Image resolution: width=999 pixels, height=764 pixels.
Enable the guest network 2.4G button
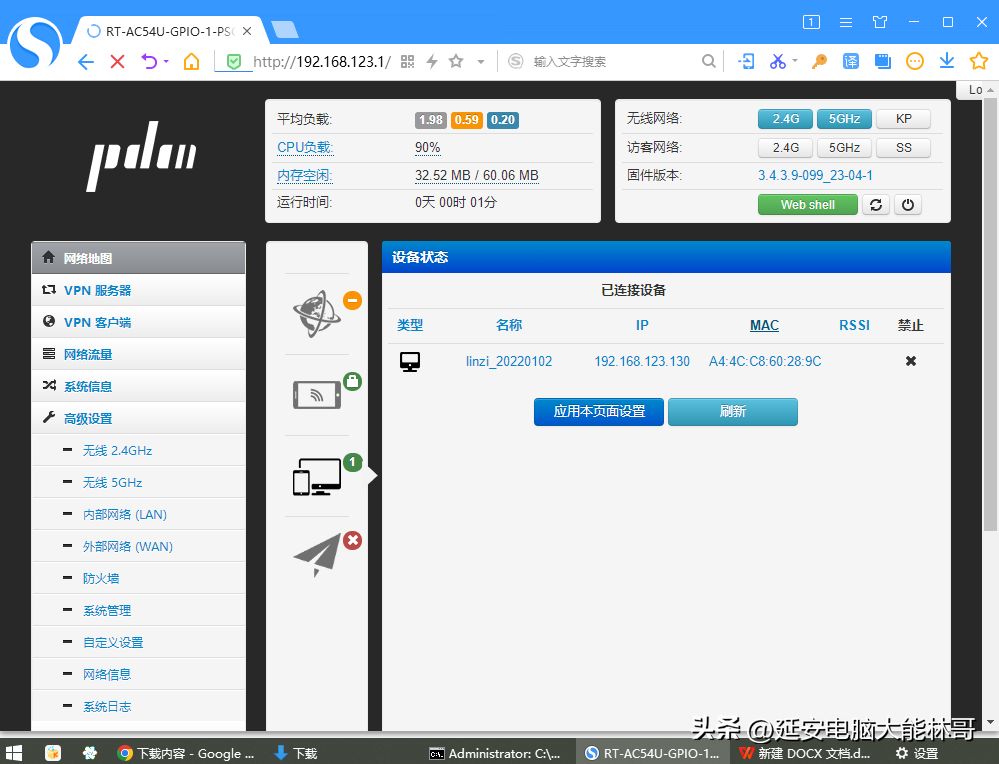tap(785, 148)
